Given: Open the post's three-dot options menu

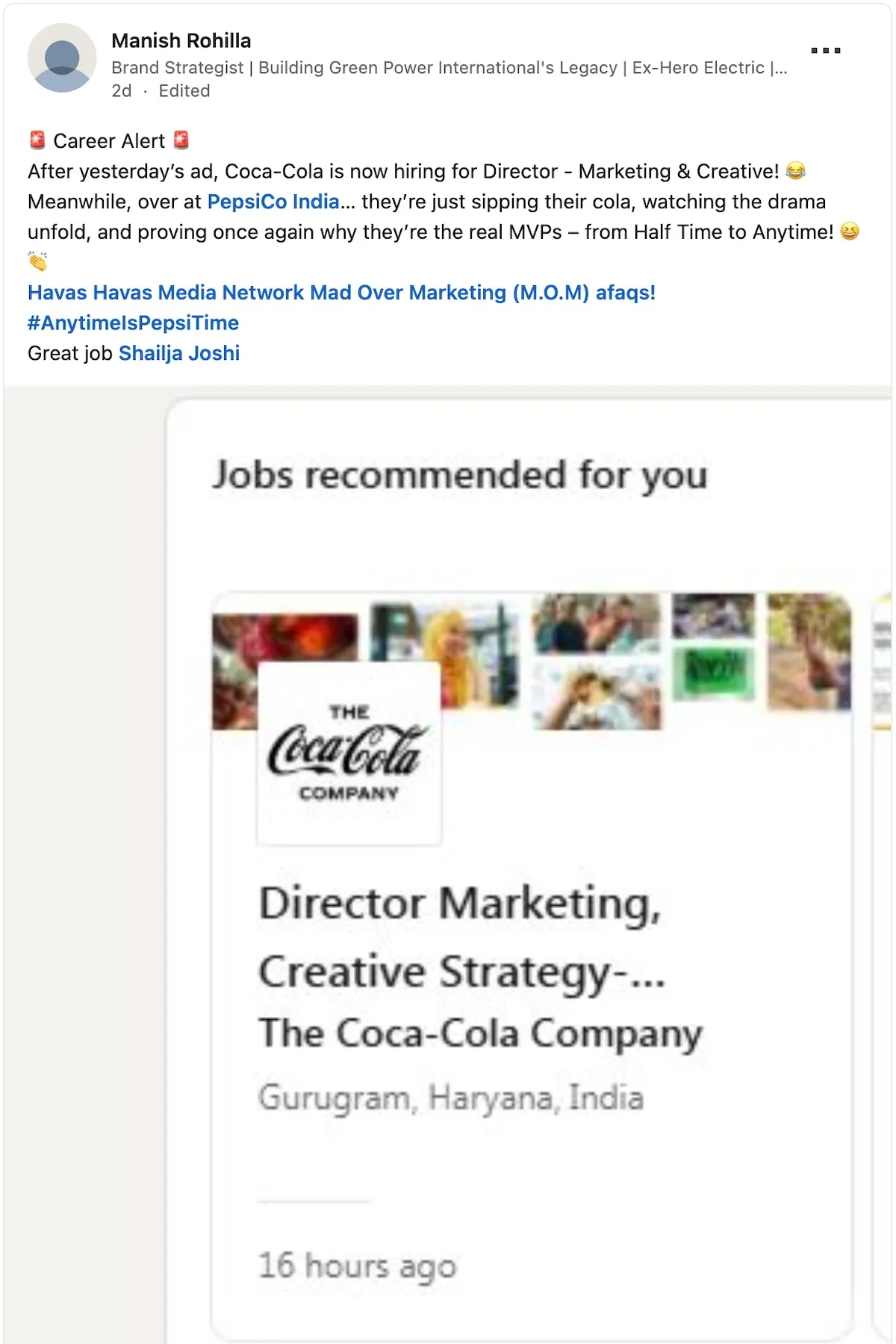Looking at the screenshot, I should click(x=826, y=51).
